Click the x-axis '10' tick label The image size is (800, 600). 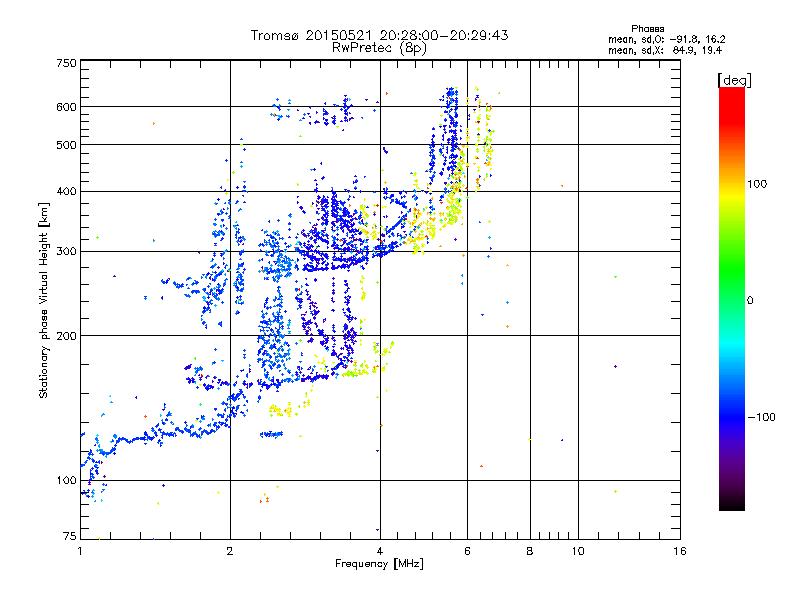[x=578, y=551]
